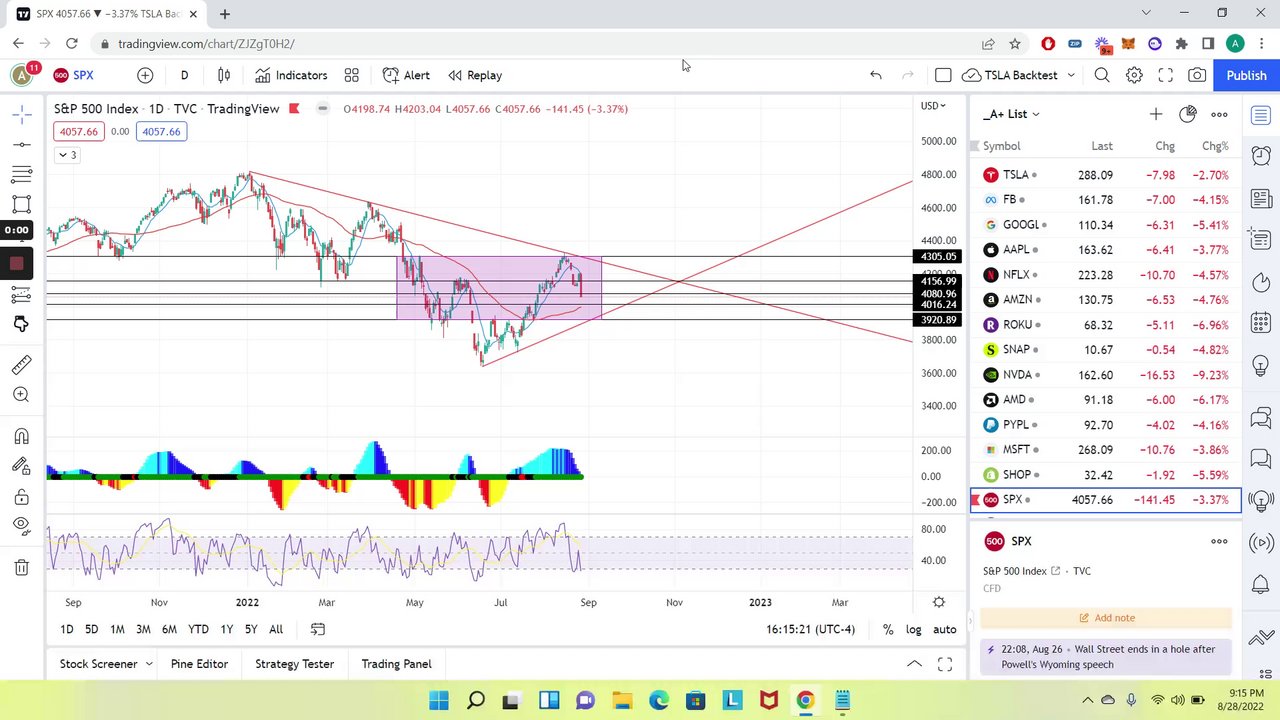Select the 1Y date range
This screenshot has width=1280, height=720.
(x=226, y=629)
